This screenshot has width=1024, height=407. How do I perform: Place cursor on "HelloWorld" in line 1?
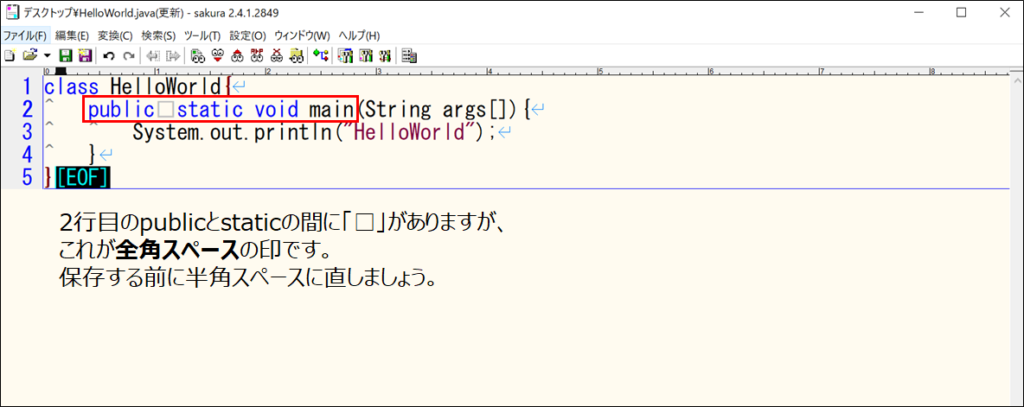(166, 86)
